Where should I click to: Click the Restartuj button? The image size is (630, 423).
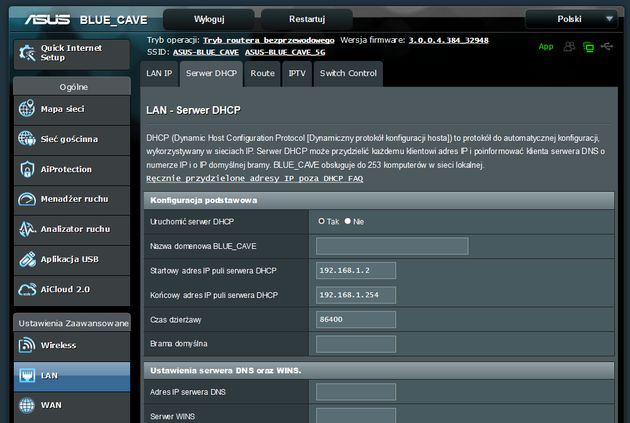click(x=307, y=19)
